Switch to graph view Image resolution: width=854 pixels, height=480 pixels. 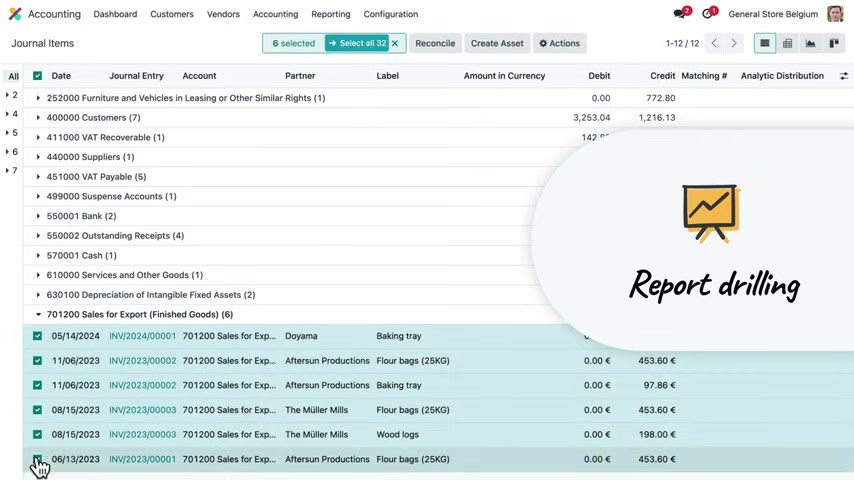(x=810, y=43)
